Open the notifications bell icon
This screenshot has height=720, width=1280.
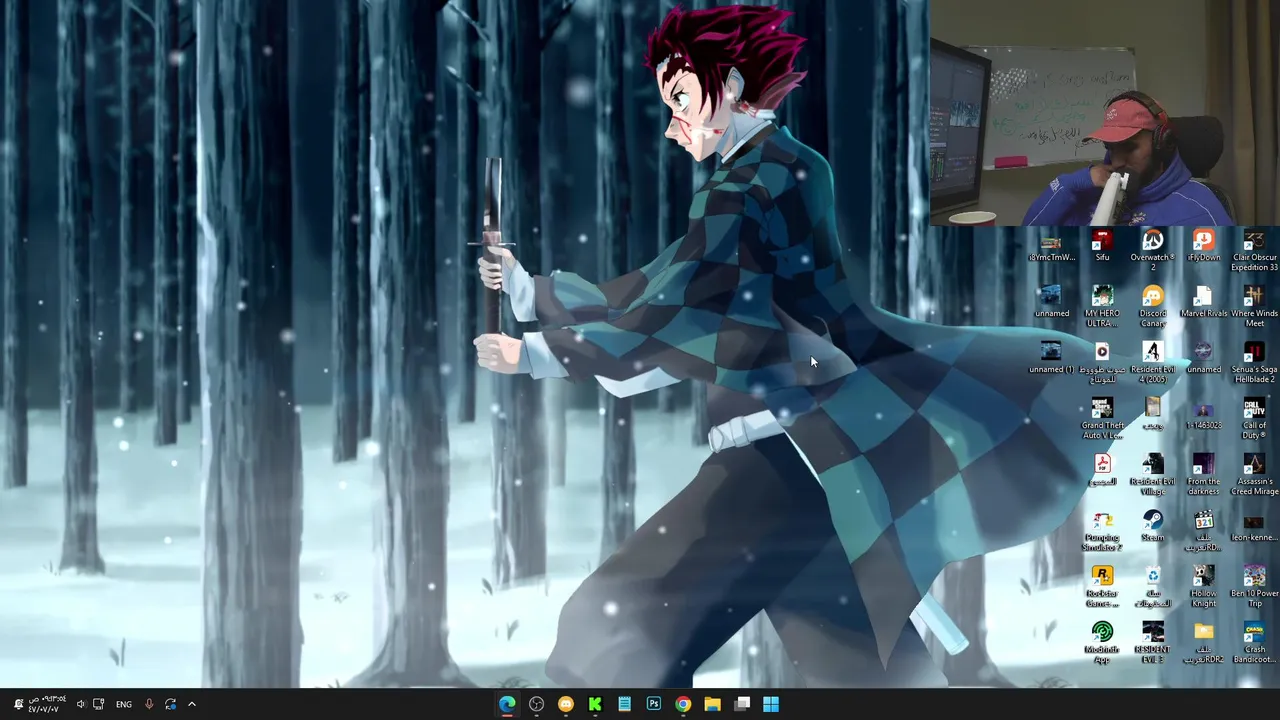coord(18,704)
